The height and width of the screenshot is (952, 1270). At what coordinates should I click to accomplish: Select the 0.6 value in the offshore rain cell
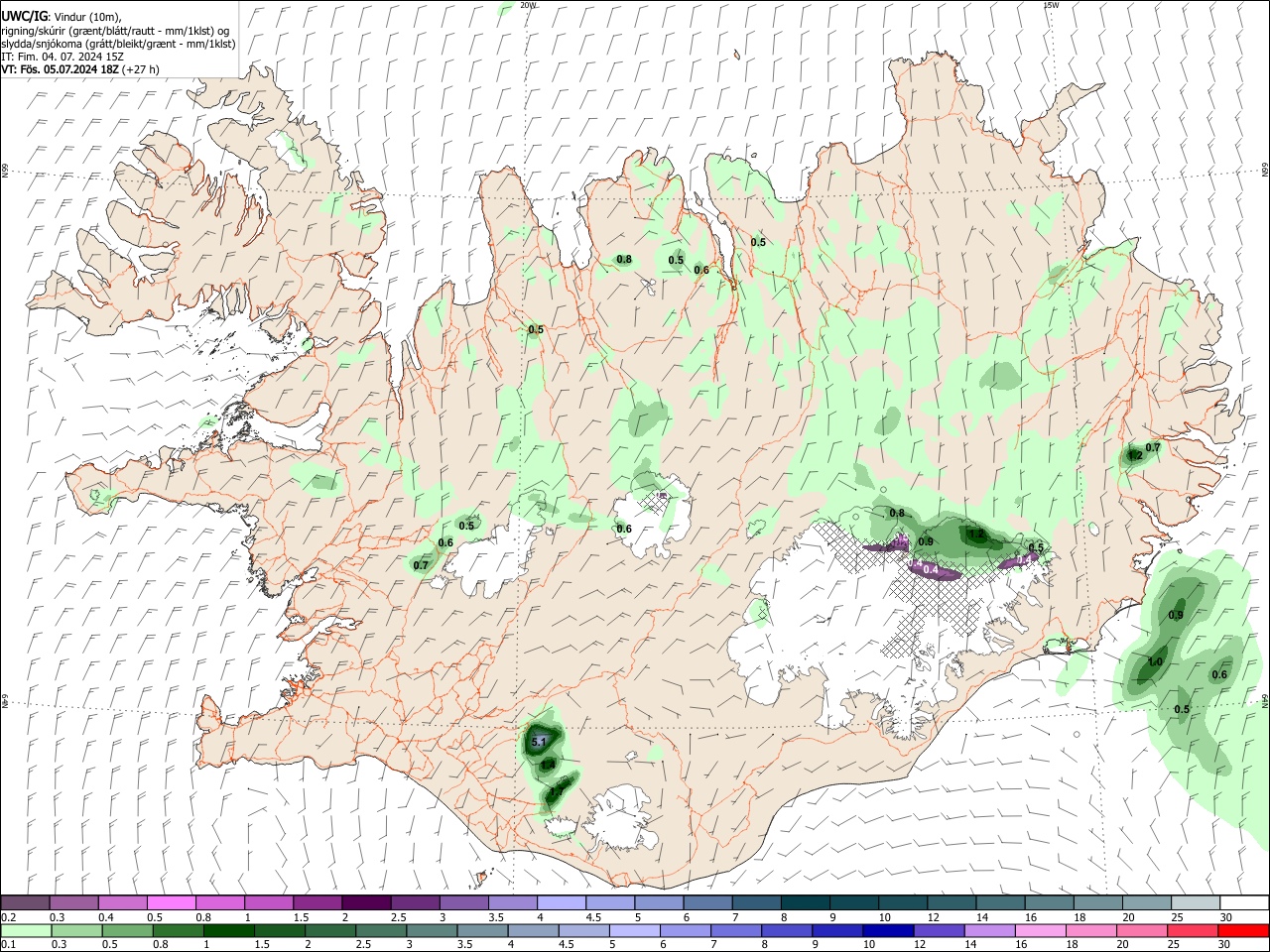tap(1219, 674)
